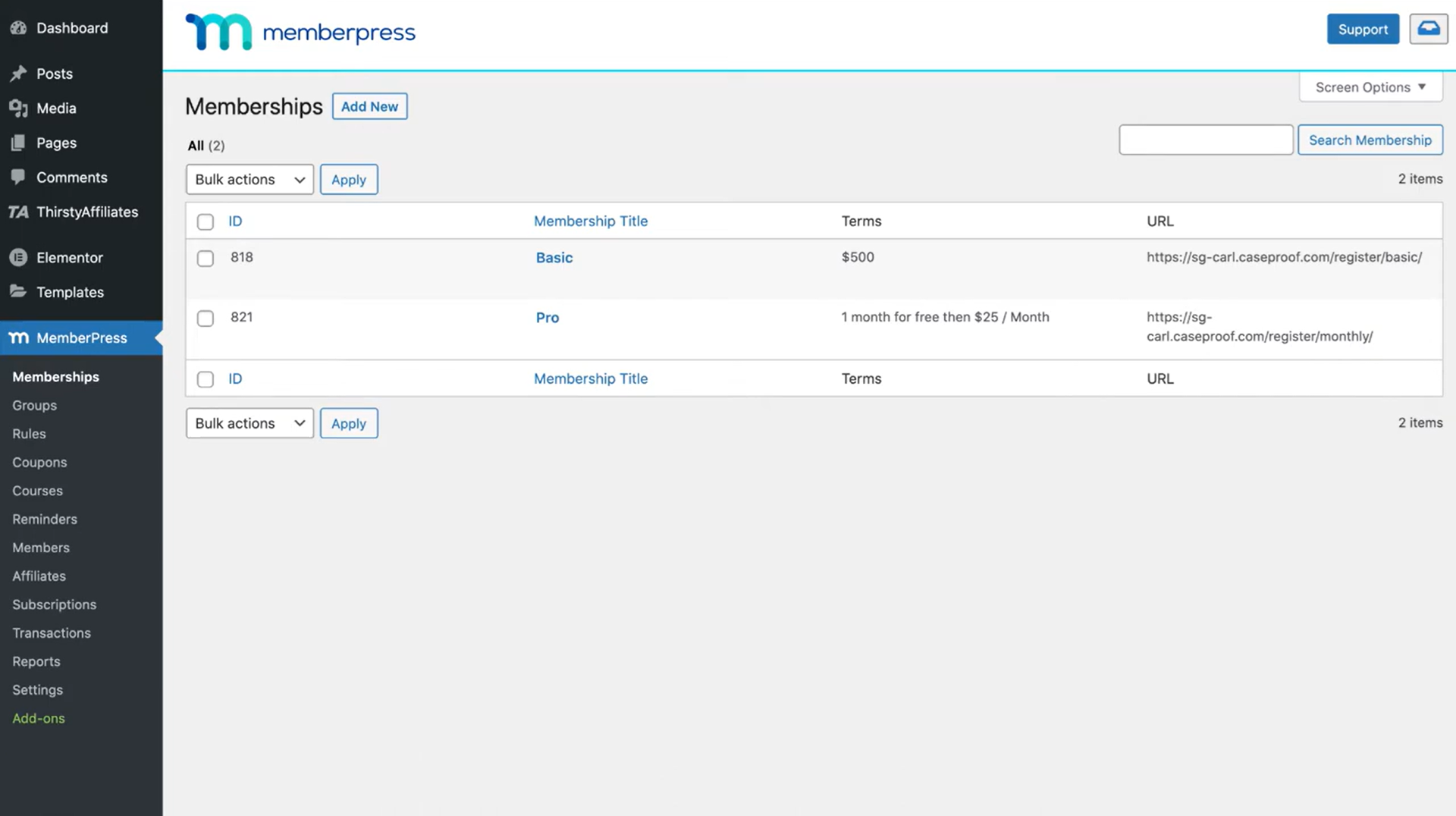Sort by ID in header row
The width and height of the screenshot is (1456, 816).
[x=235, y=221]
